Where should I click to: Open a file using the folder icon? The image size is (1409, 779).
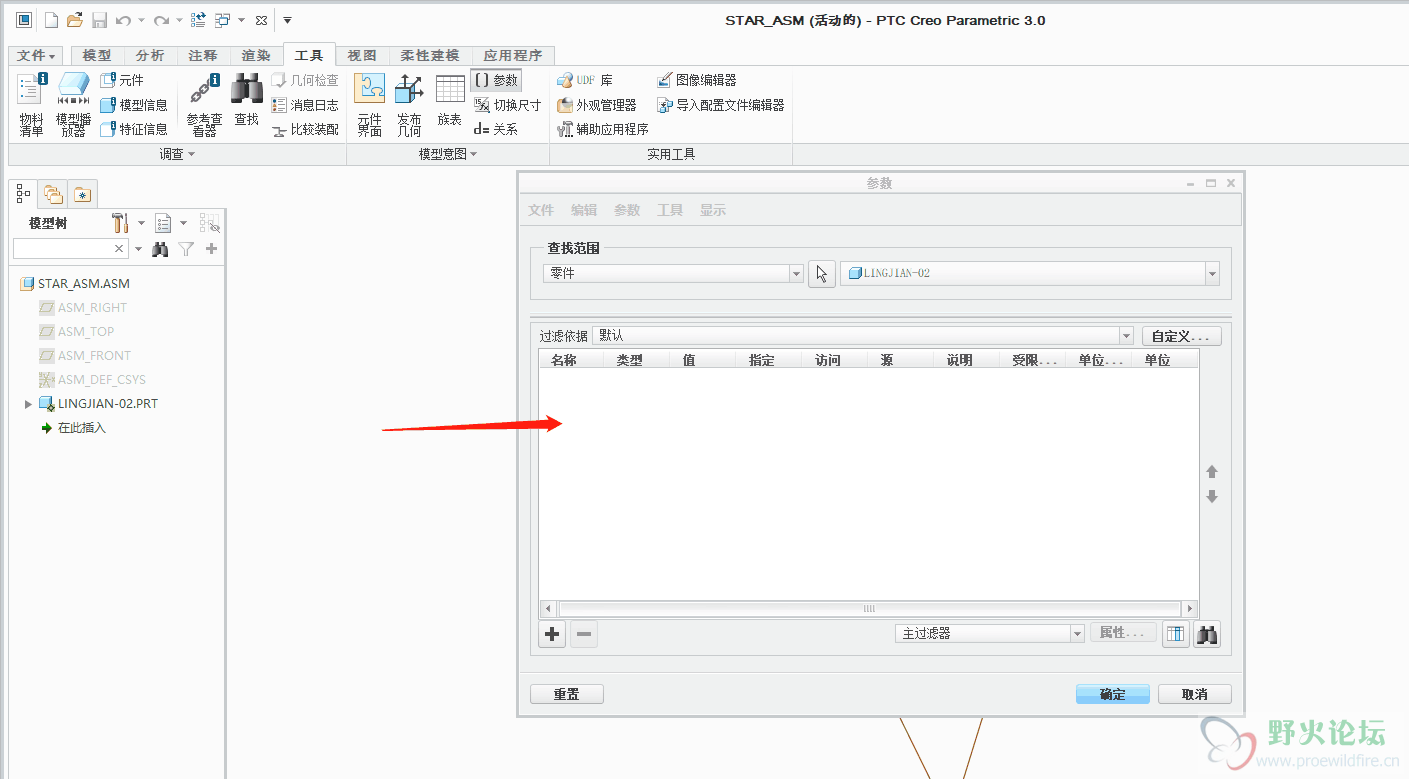pos(75,20)
